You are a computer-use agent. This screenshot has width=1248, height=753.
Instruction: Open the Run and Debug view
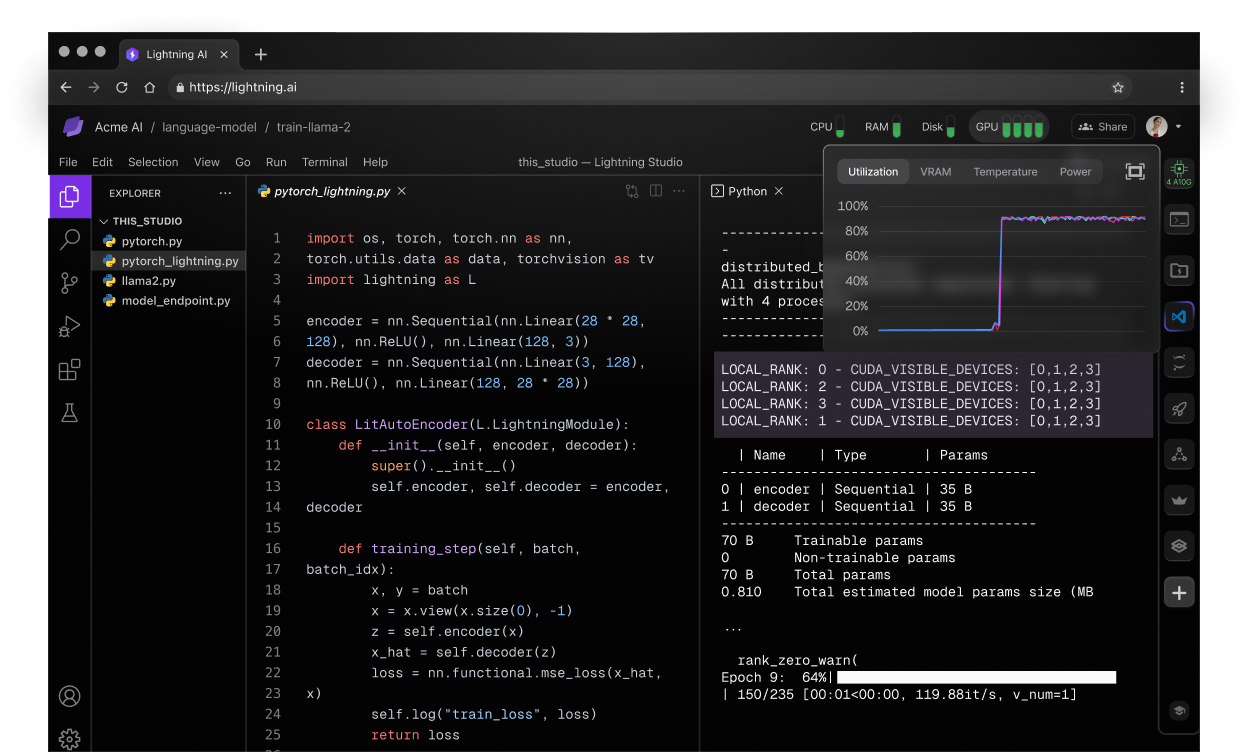(x=69, y=327)
